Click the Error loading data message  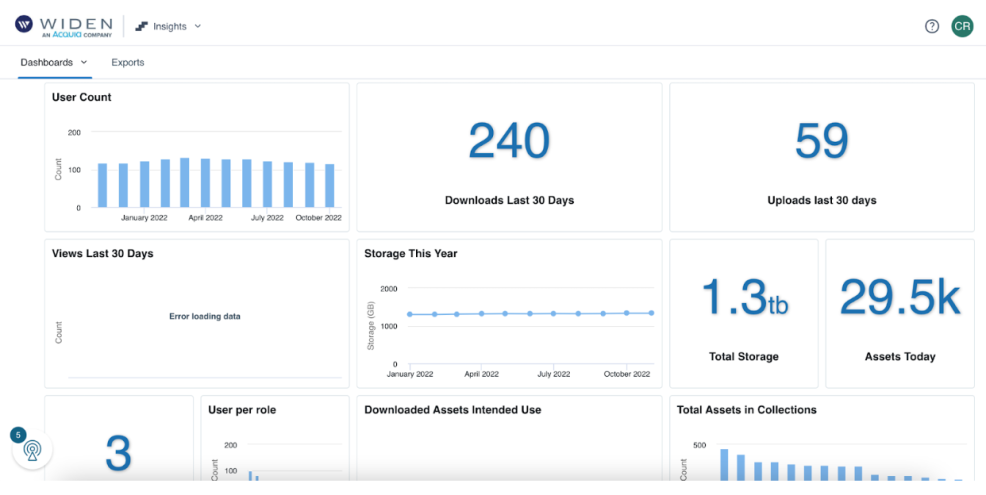[x=204, y=316]
